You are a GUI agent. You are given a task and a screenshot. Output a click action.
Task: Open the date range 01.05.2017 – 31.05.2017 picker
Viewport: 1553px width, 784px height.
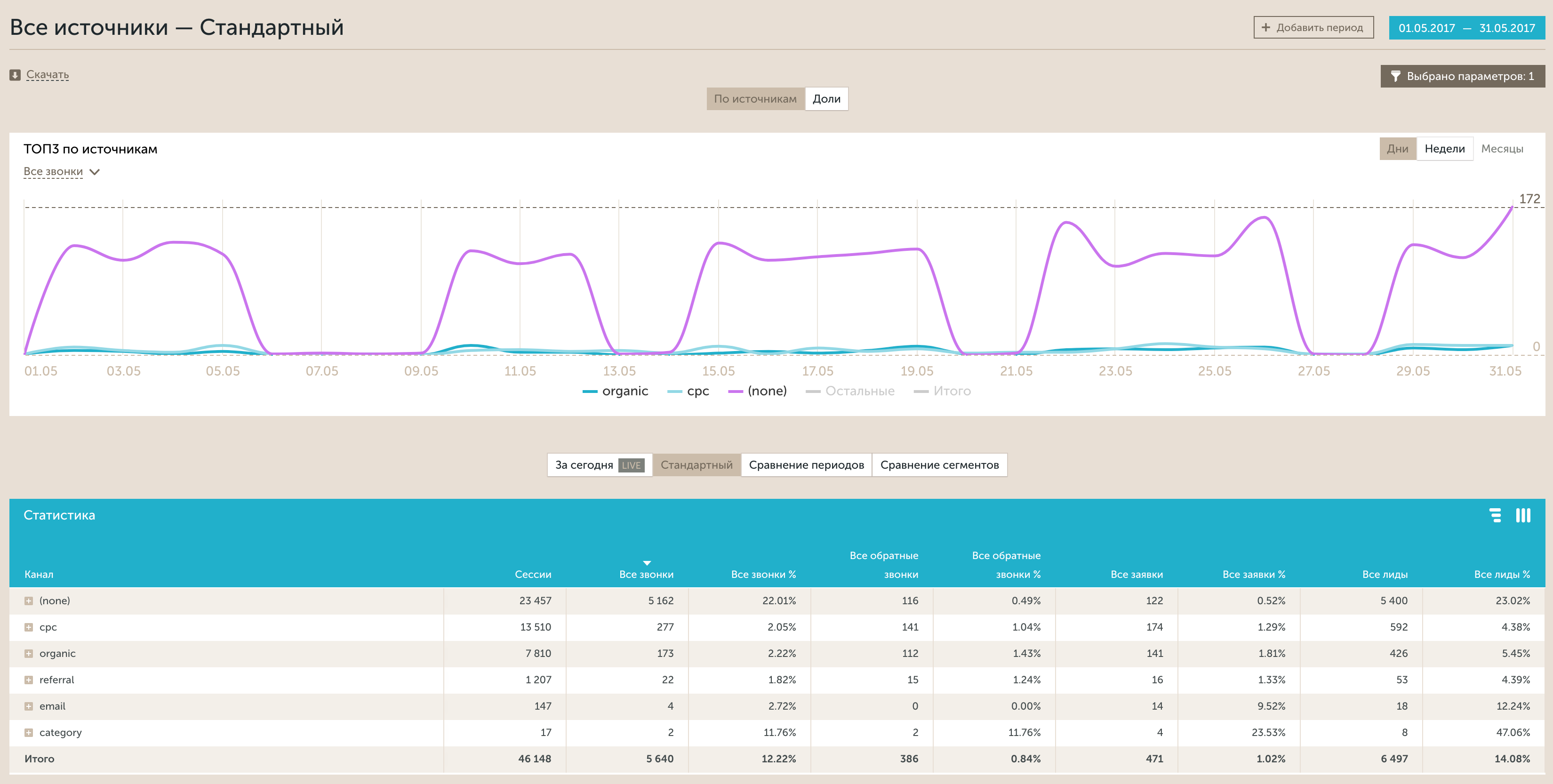click(1466, 28)
